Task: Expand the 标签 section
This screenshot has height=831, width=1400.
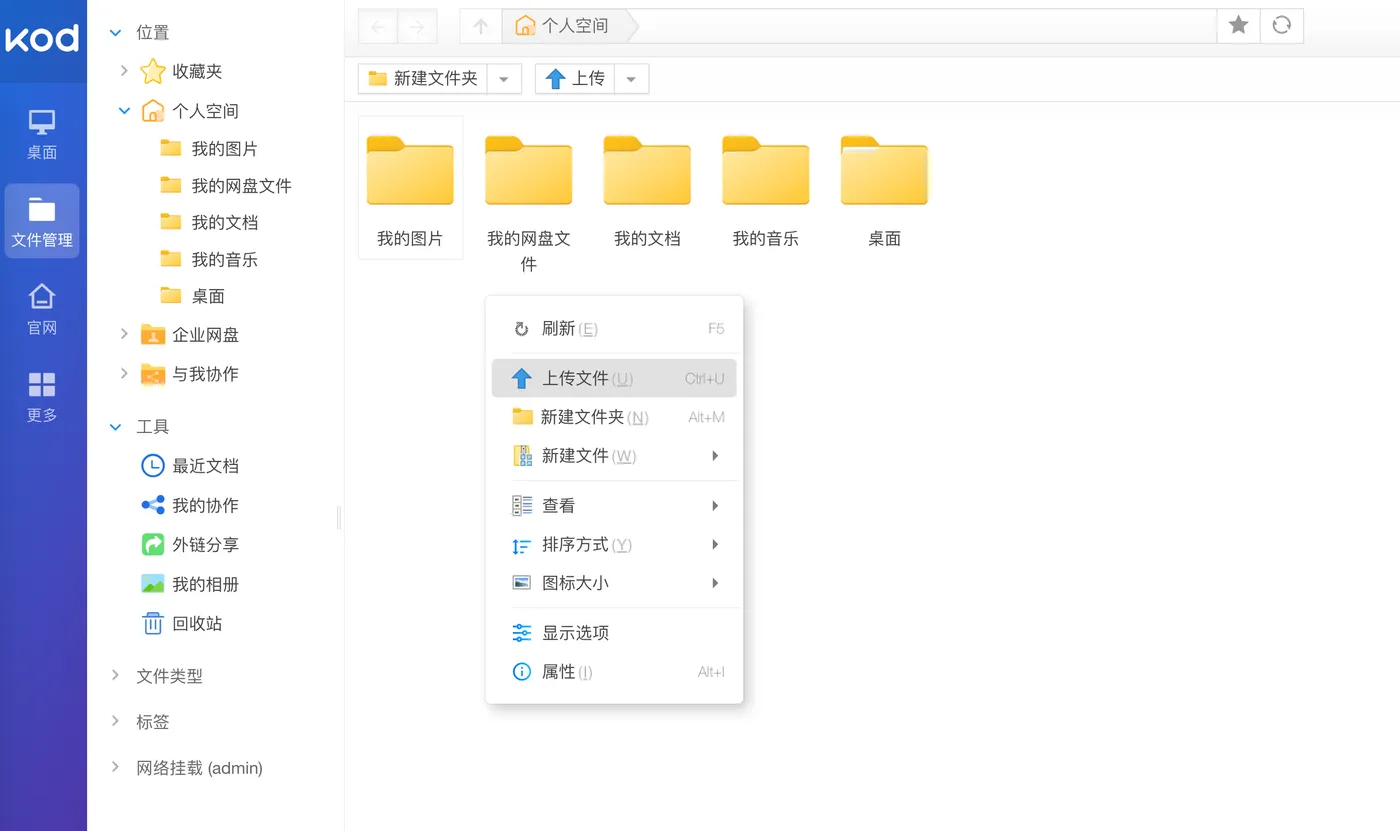Action: point(115,722)
